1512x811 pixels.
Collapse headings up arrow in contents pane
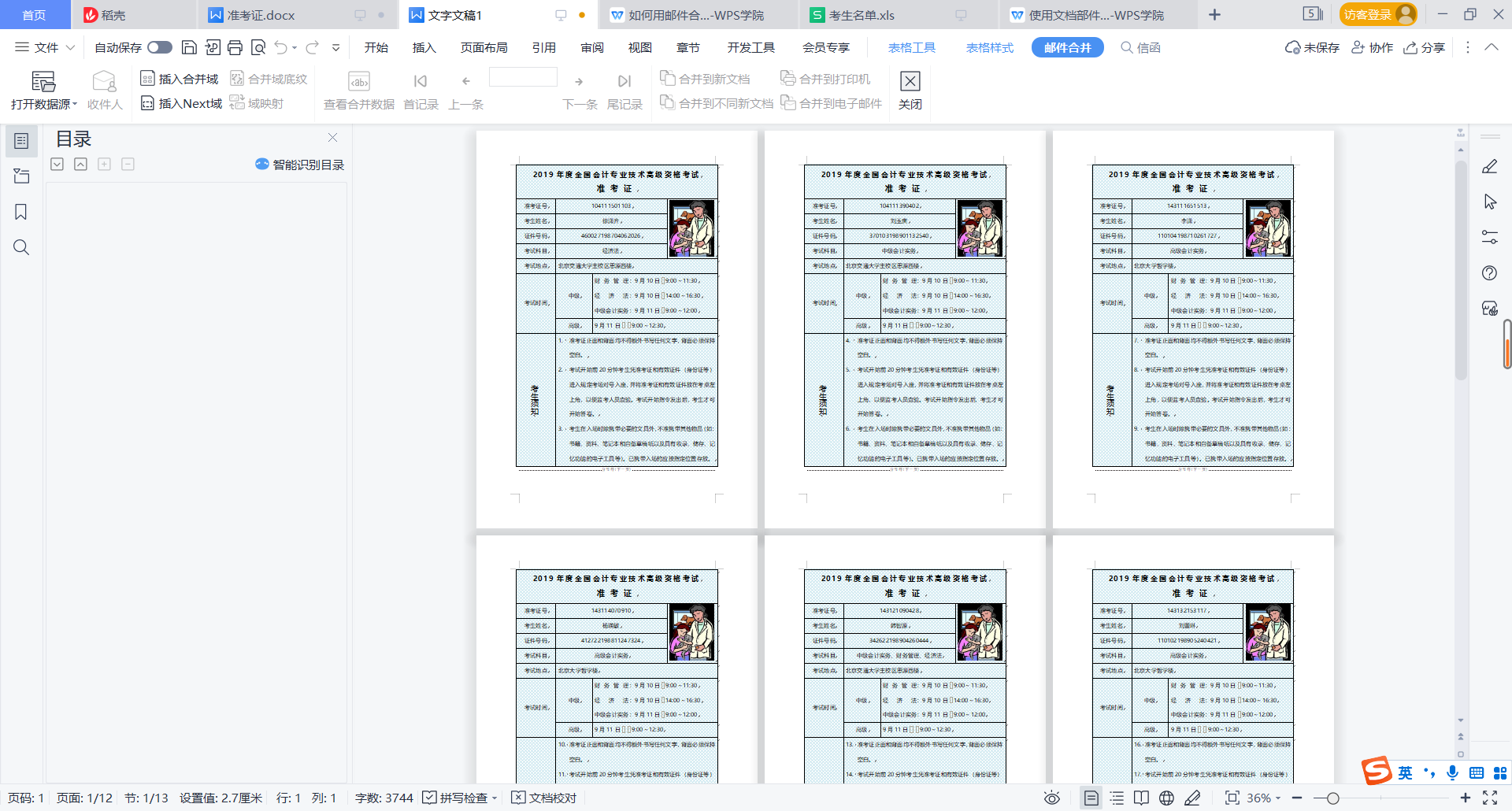coord(80,164)
